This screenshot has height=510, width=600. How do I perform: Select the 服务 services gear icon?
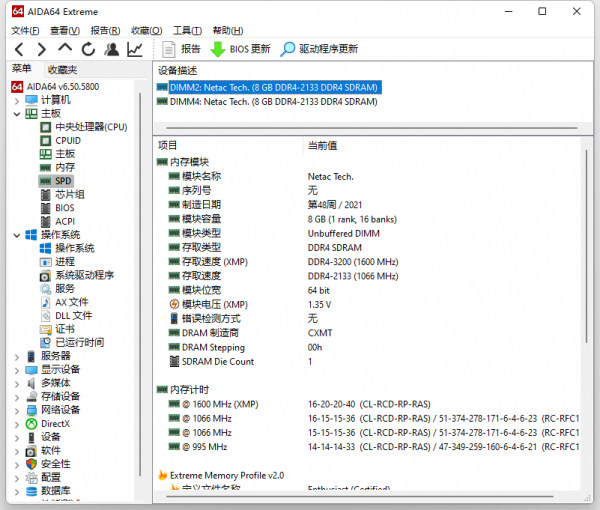[46, 289]
